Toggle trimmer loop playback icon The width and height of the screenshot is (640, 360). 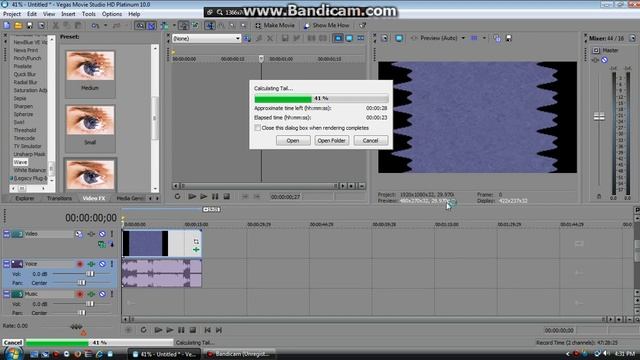tap(177, 196)
